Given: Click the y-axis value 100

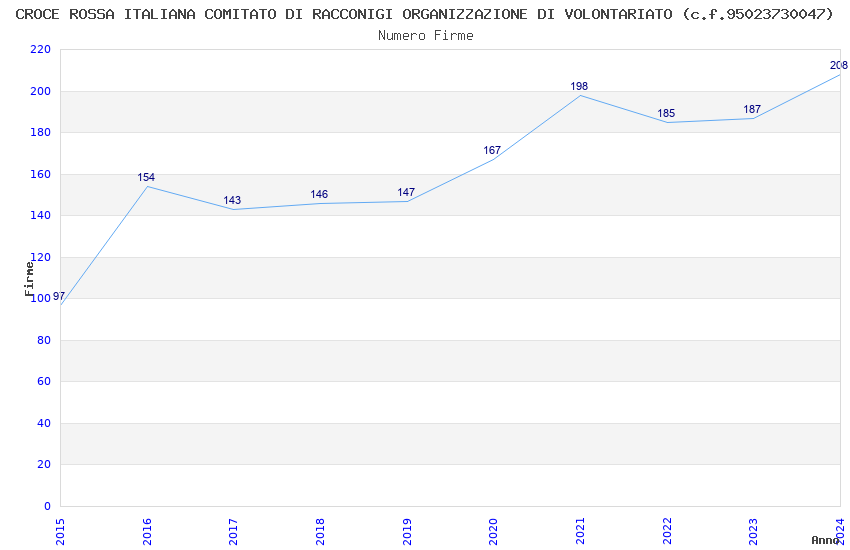Looking at the screenshot, I should 41,298.
